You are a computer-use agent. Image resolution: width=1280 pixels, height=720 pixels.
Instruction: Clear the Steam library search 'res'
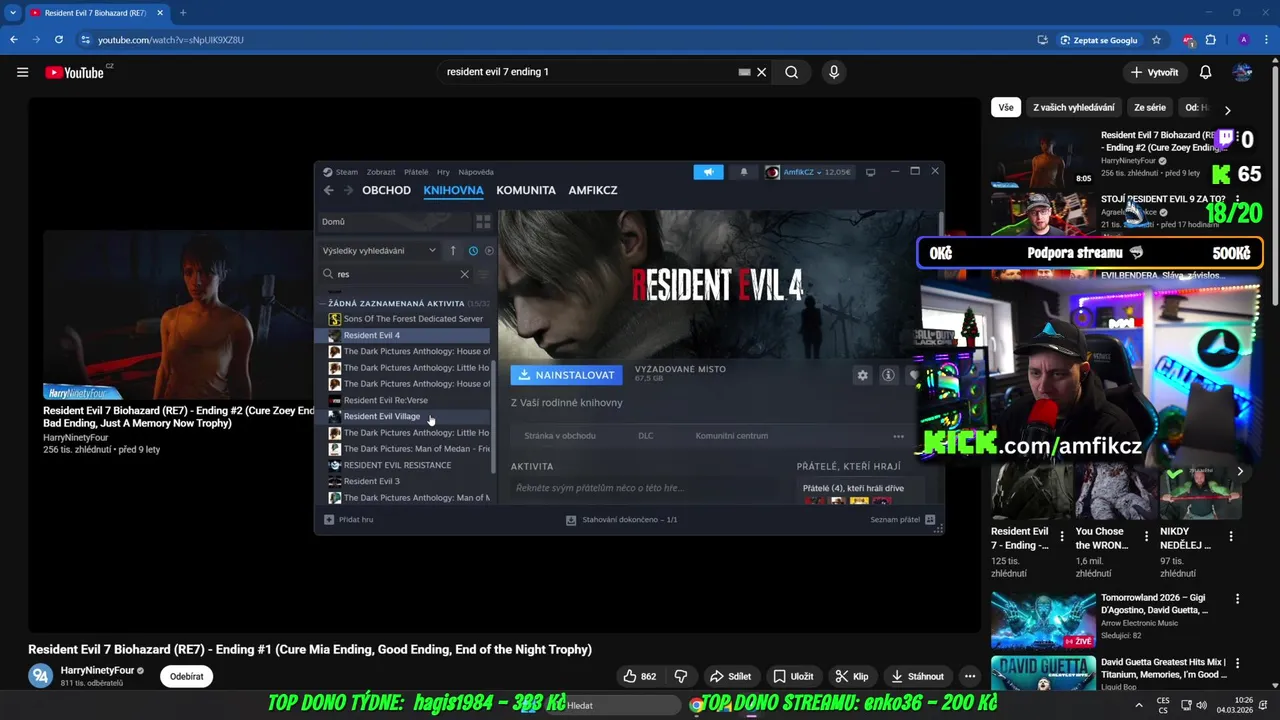(x=464, y=274)
